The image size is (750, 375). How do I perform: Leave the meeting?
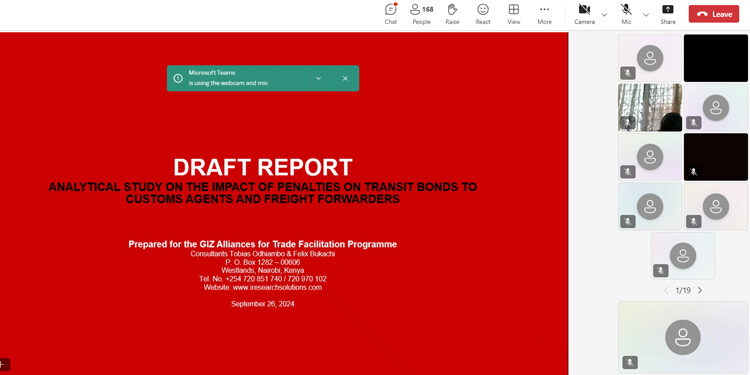point(714,14)
